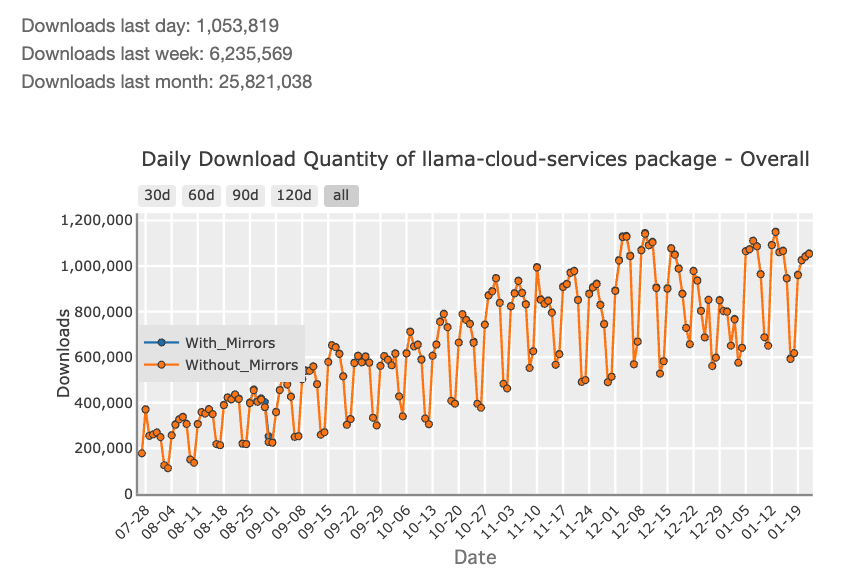Select the 90d range button

tap(246, 195)
